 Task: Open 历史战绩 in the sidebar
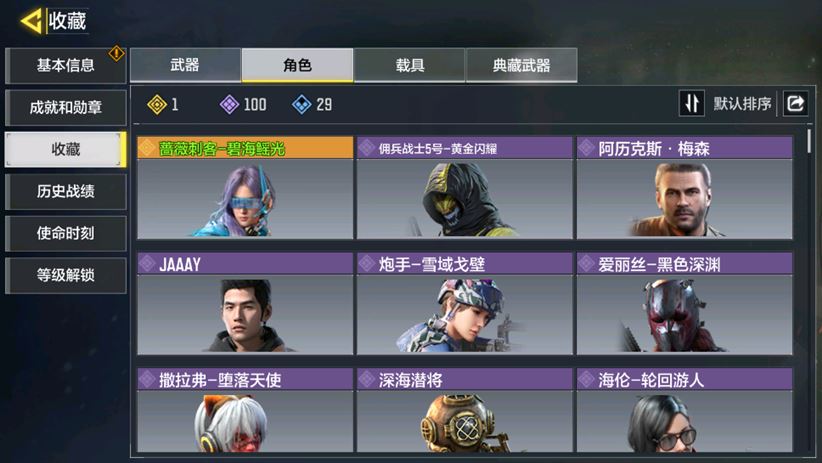(66, 191)
